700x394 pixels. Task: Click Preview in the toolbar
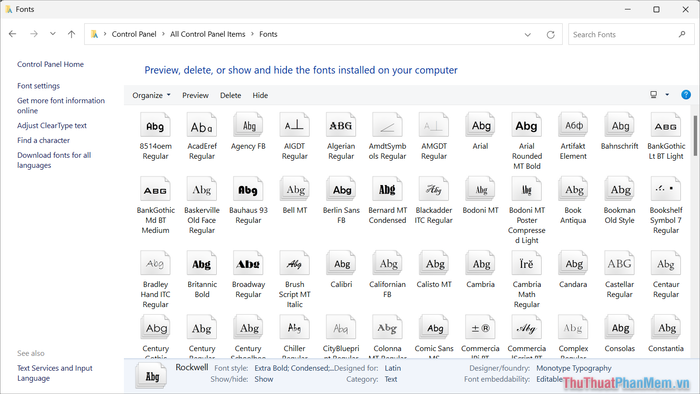click(x=195, y=95)
